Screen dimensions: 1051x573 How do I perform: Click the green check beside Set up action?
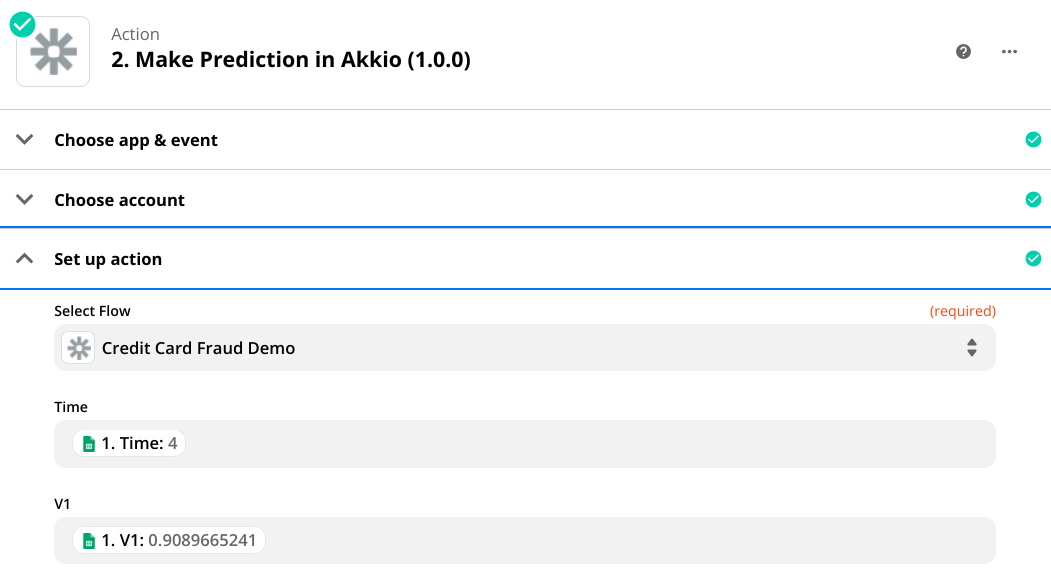pos(1033,259)
